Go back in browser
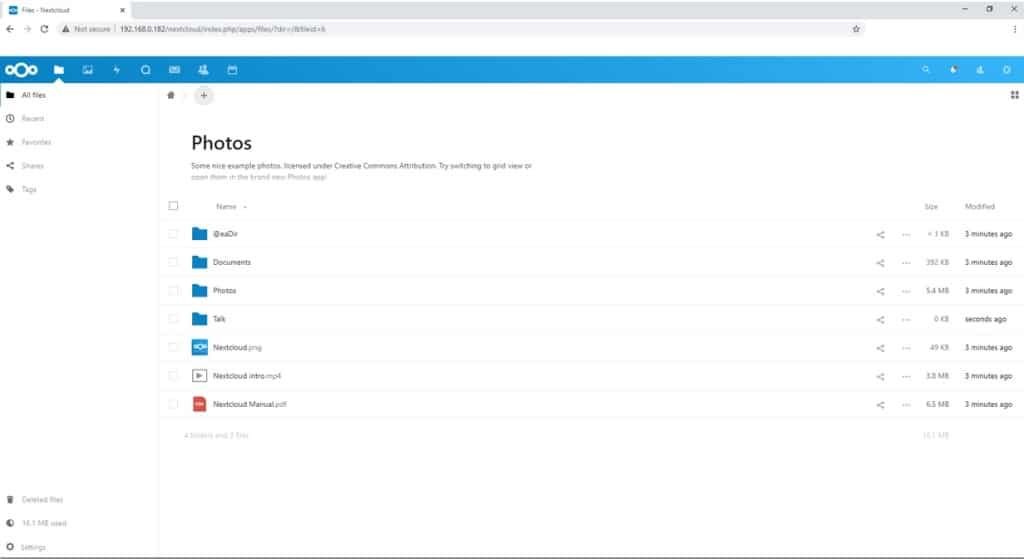This screenshot has height=559, width=1024. point(10,29)
